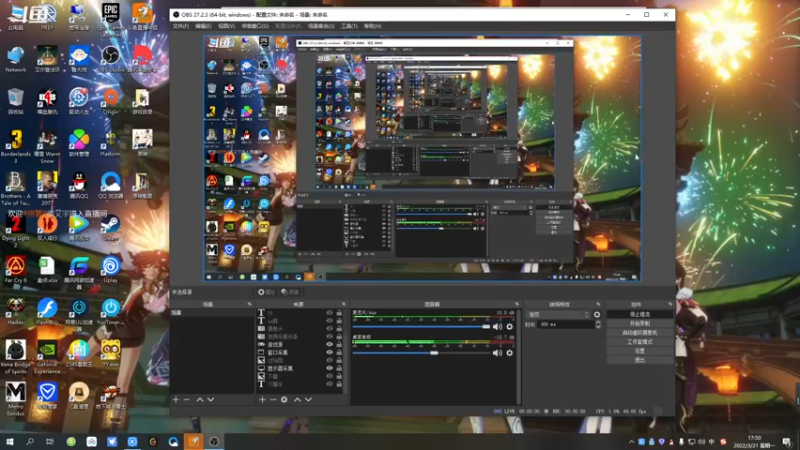Move source up in sources list
Screen dimensions: 800x450
pos(297,400)
